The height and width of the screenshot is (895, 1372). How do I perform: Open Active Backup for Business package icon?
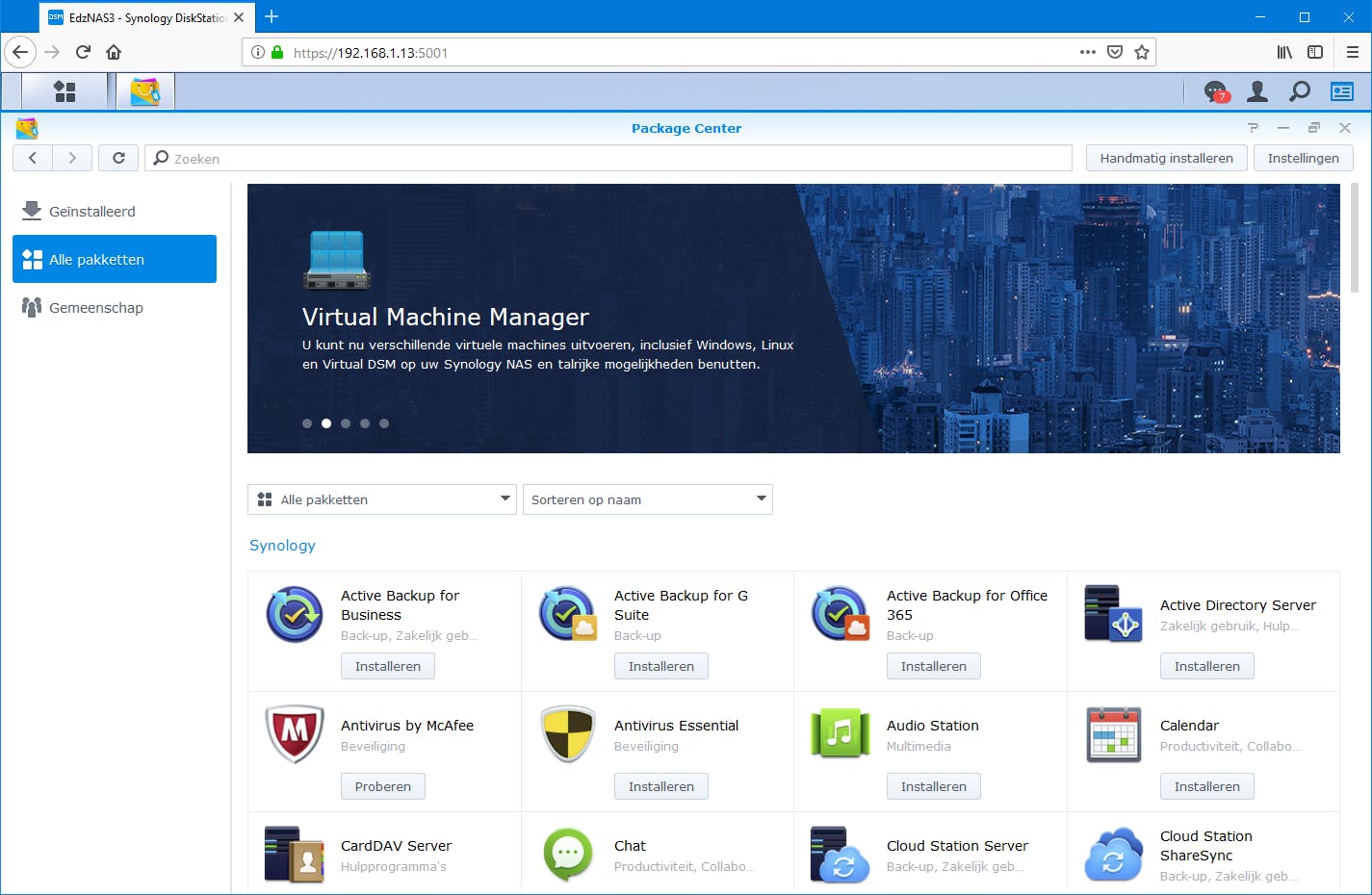(x=295, y=614)
